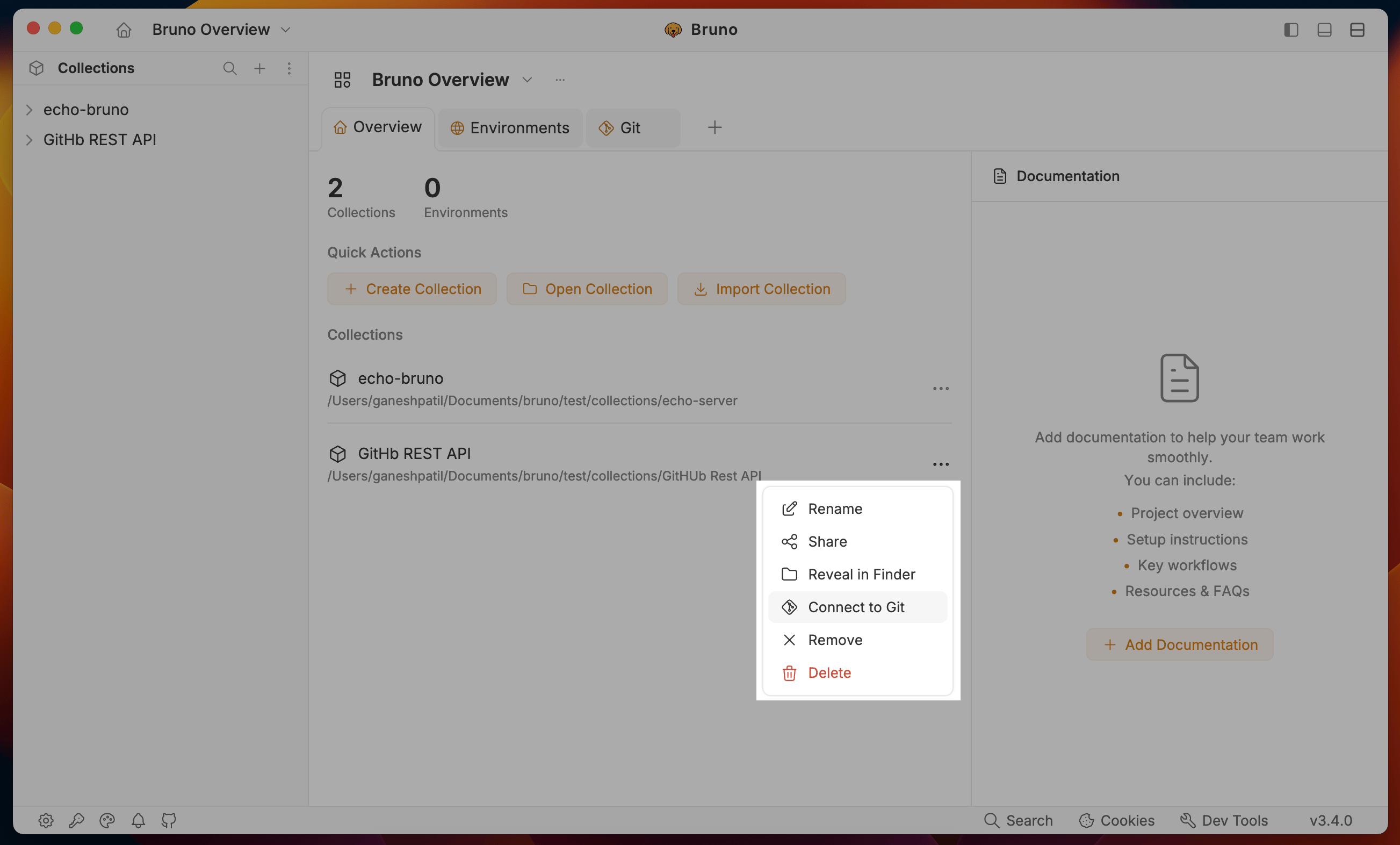Click the Create Collection button
This screenshot has width=1400, height=845.
tap(412, 289)
